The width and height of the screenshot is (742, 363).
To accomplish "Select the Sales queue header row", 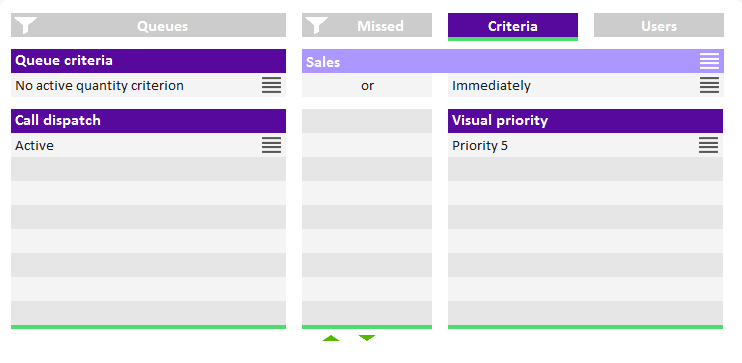I will click(512, 61).
